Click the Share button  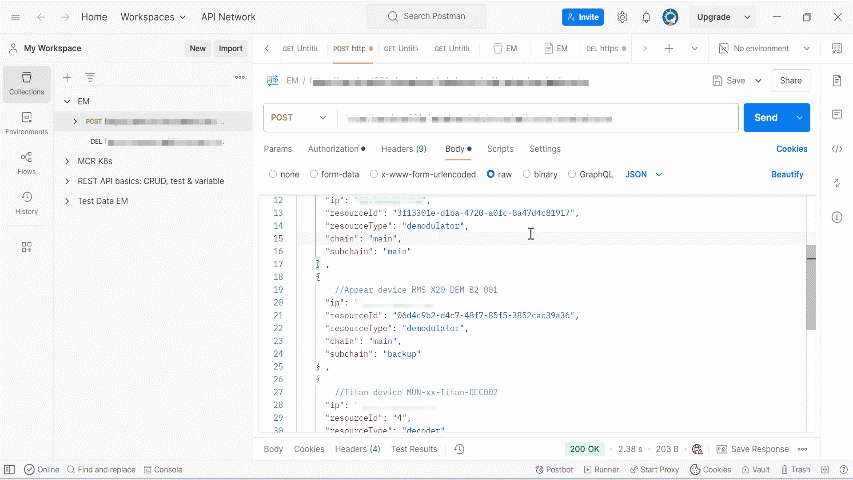pos(790,81)
